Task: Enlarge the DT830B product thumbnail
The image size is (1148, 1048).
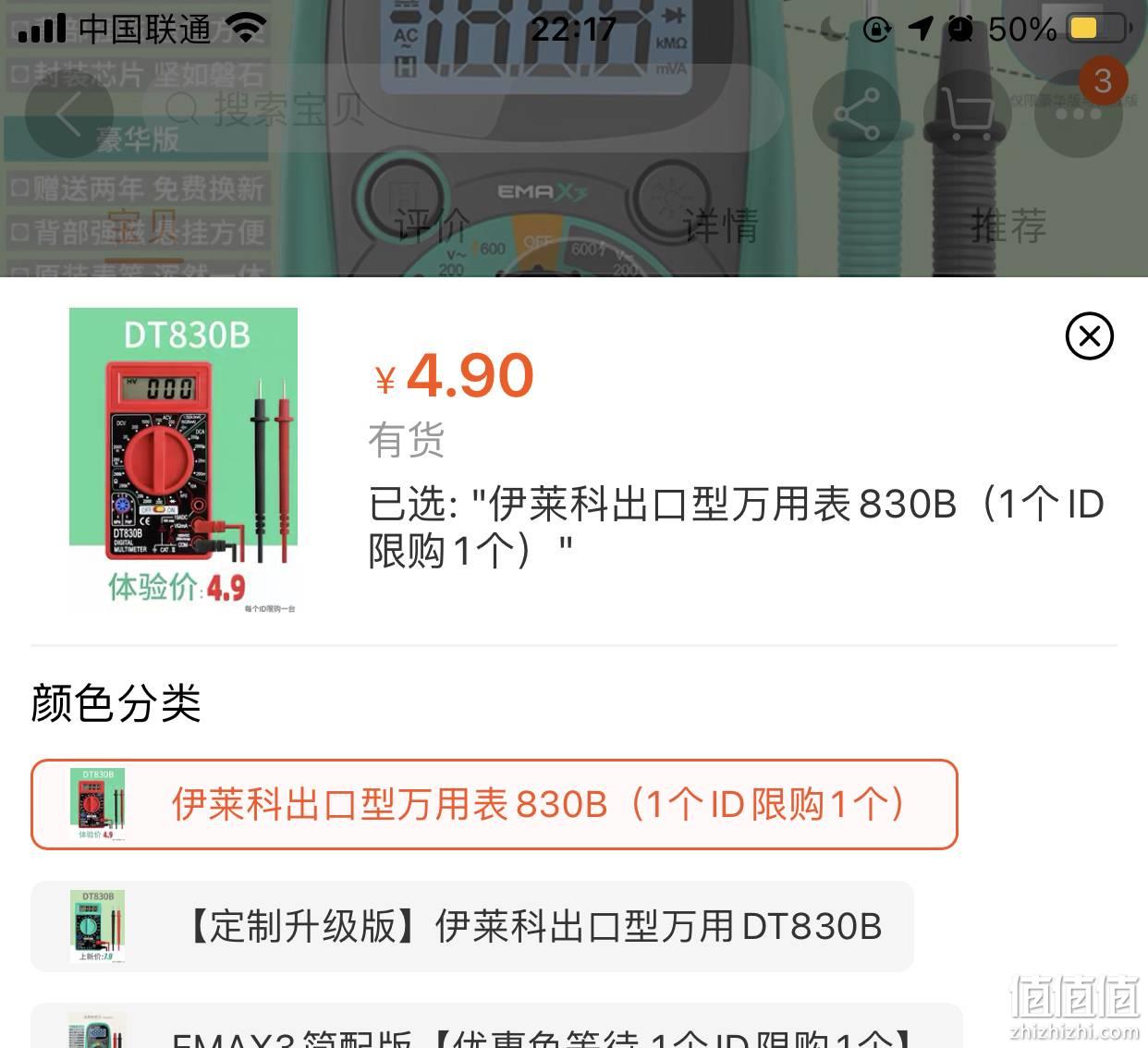Action: point(183,461)
